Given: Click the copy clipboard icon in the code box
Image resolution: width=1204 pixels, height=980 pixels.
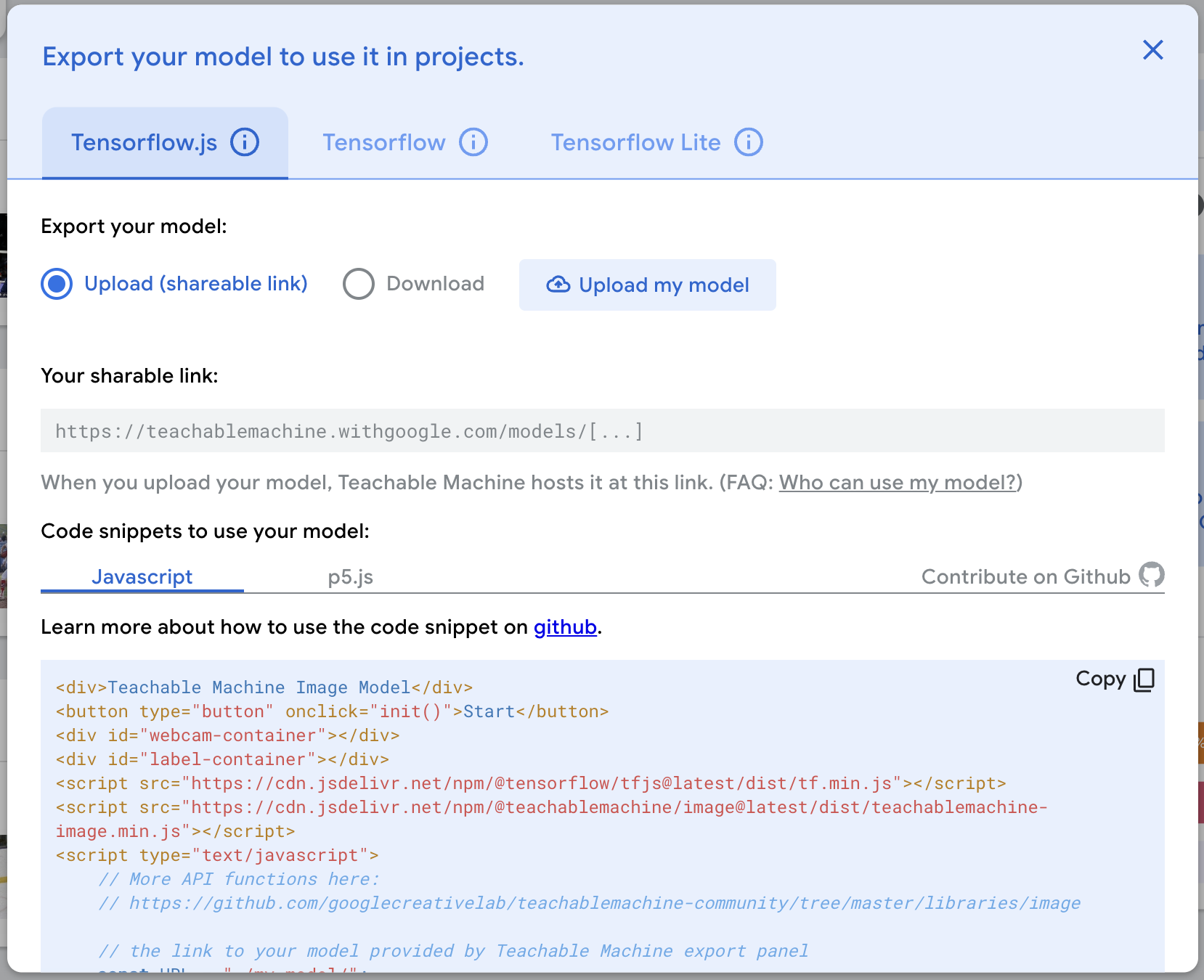Looking at the screenshot, I should coord(1144,679).
